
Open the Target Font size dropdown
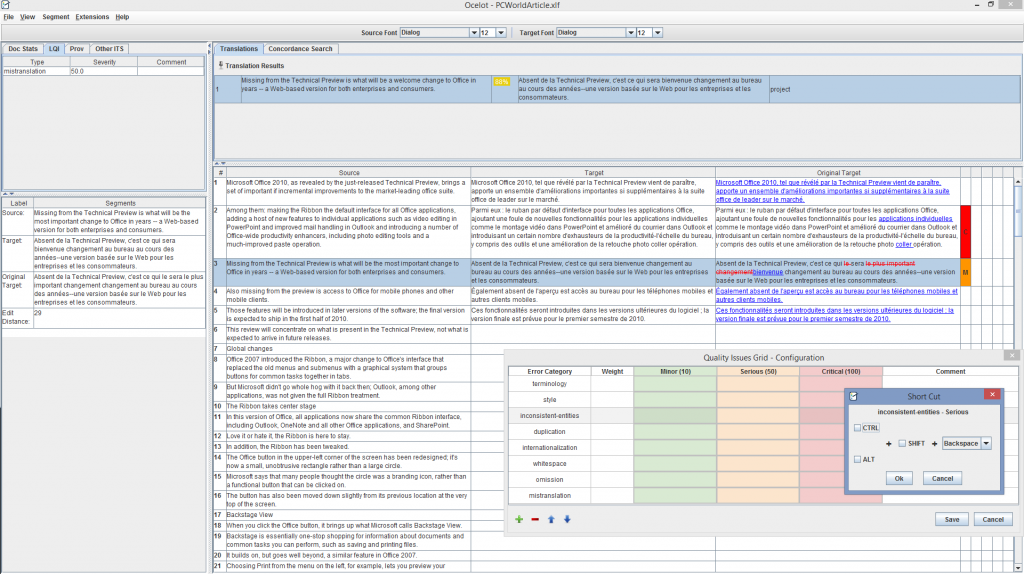click(x=658, y=33)
